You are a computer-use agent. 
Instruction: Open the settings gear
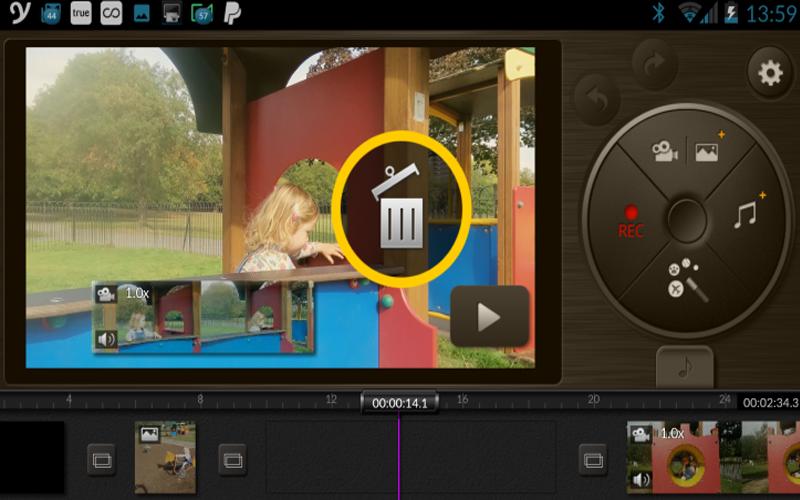click(770, 73)
